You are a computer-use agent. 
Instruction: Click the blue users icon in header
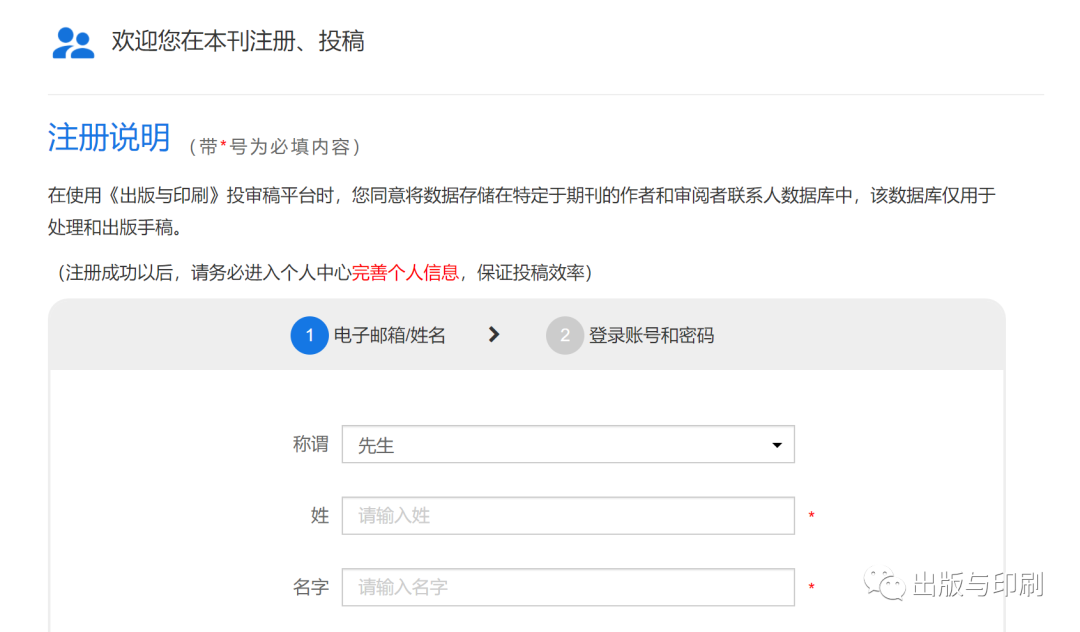(73, 43)
